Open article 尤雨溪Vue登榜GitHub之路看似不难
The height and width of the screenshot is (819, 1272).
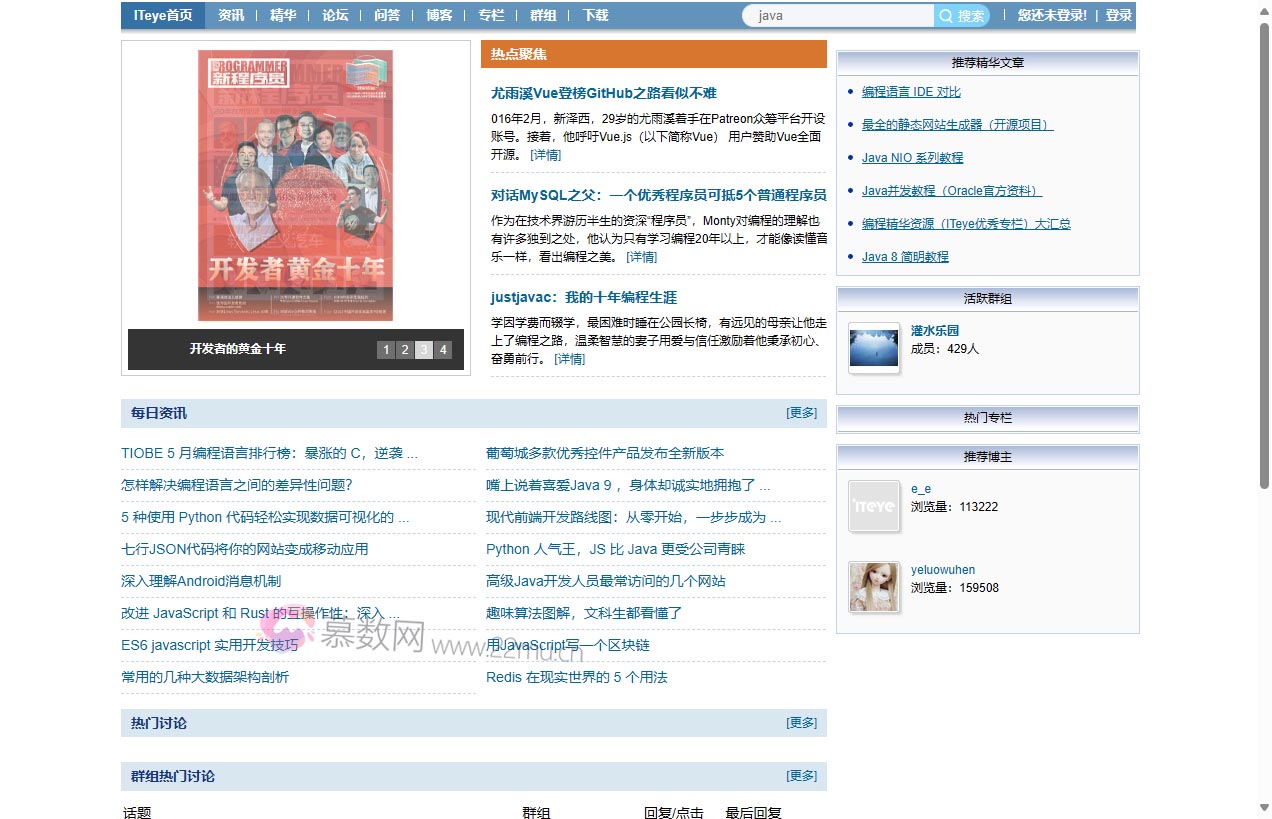pos(603,93)
